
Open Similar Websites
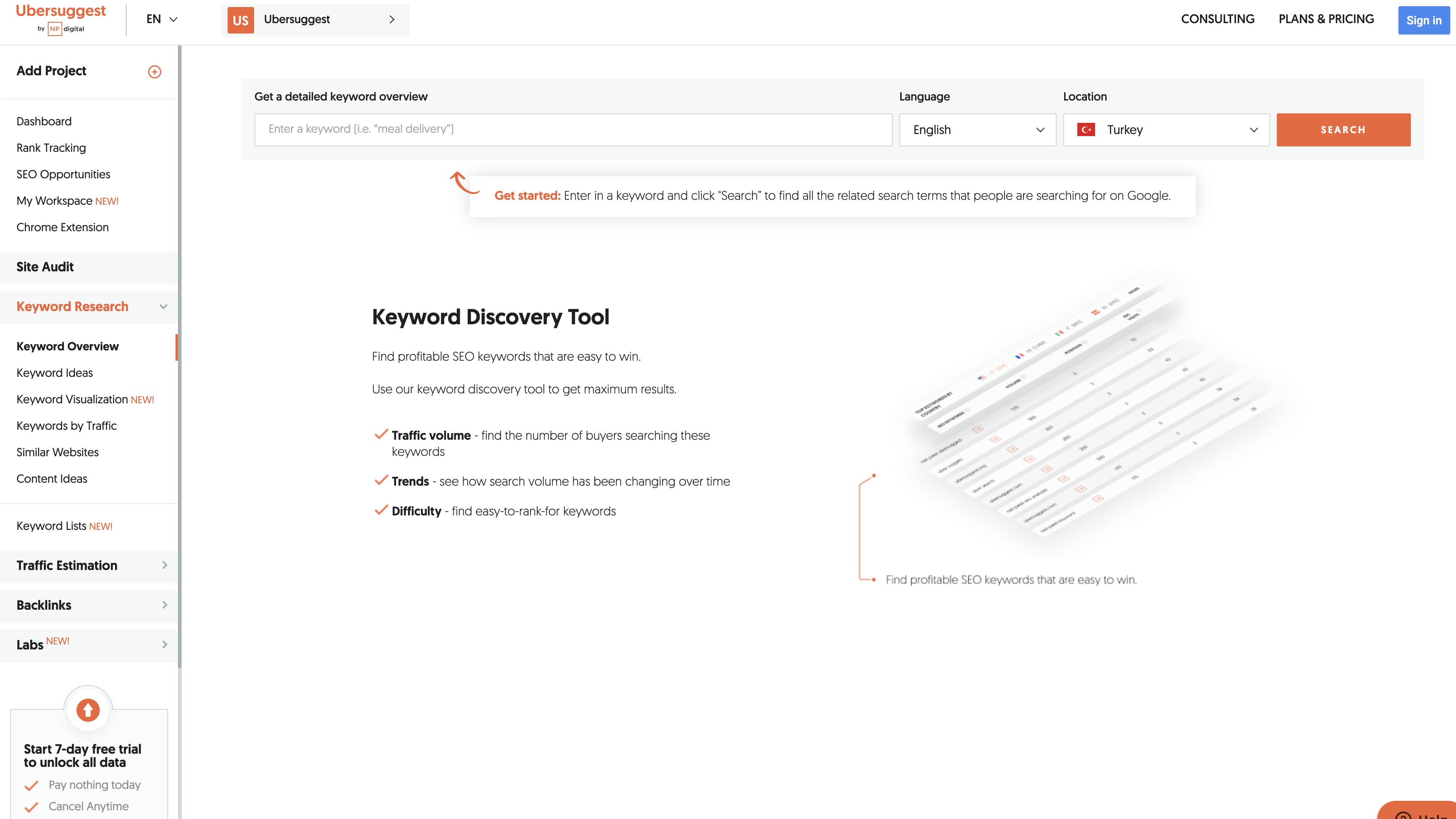pos(58,453)
